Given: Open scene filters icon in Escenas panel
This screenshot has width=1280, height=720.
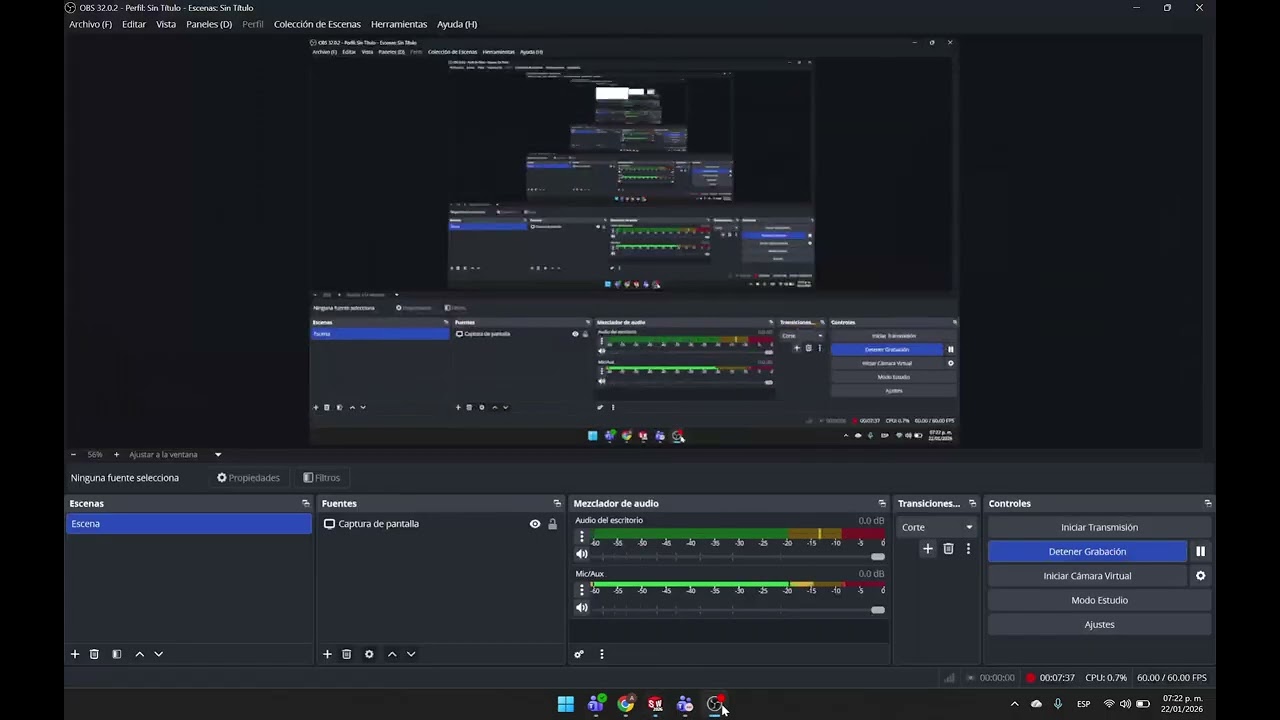Looking at the screenshot, I should pyautogui.click(x=116, y=654).
